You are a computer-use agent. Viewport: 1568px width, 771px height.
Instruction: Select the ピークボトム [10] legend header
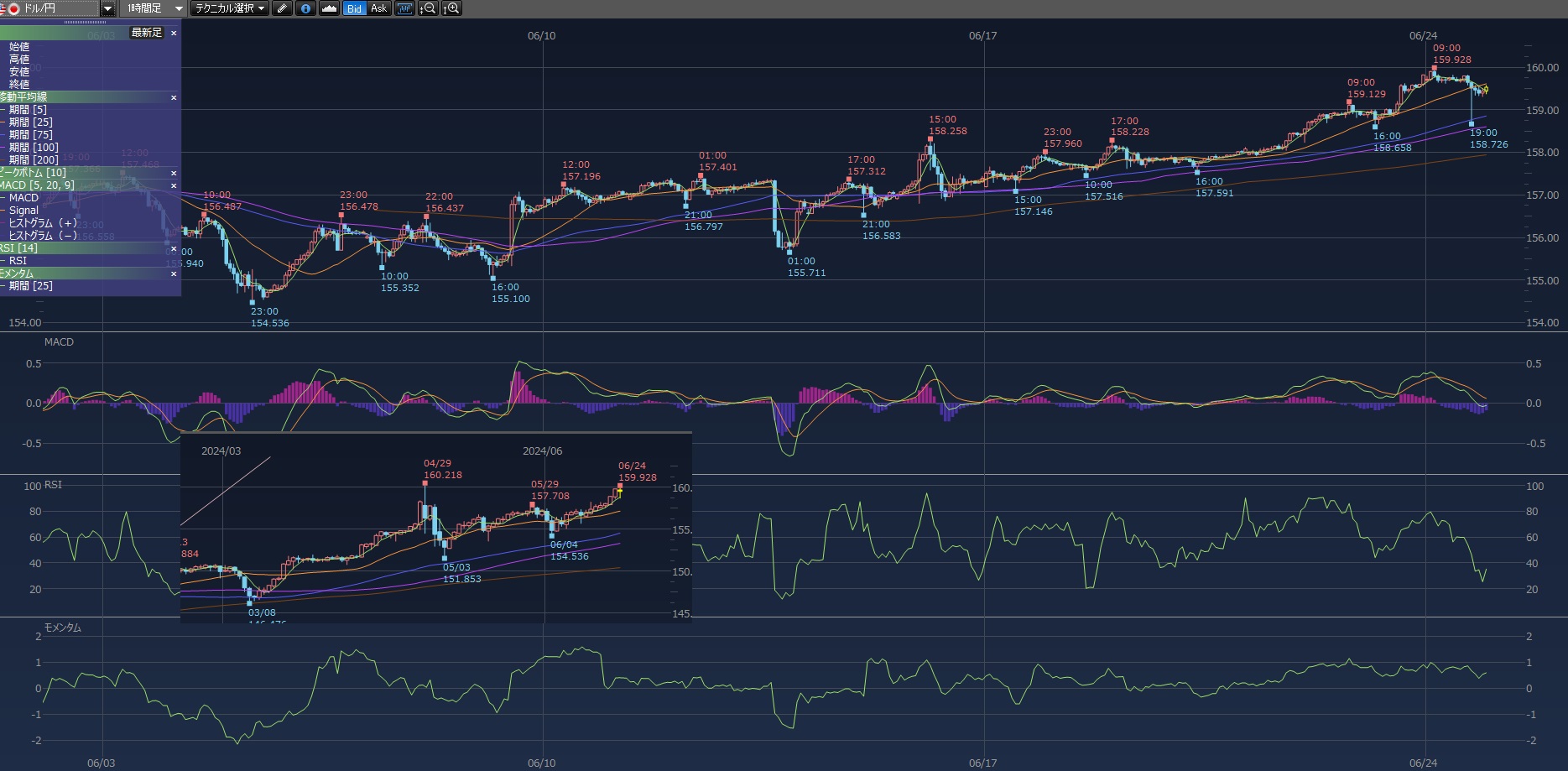coord(34,173)
